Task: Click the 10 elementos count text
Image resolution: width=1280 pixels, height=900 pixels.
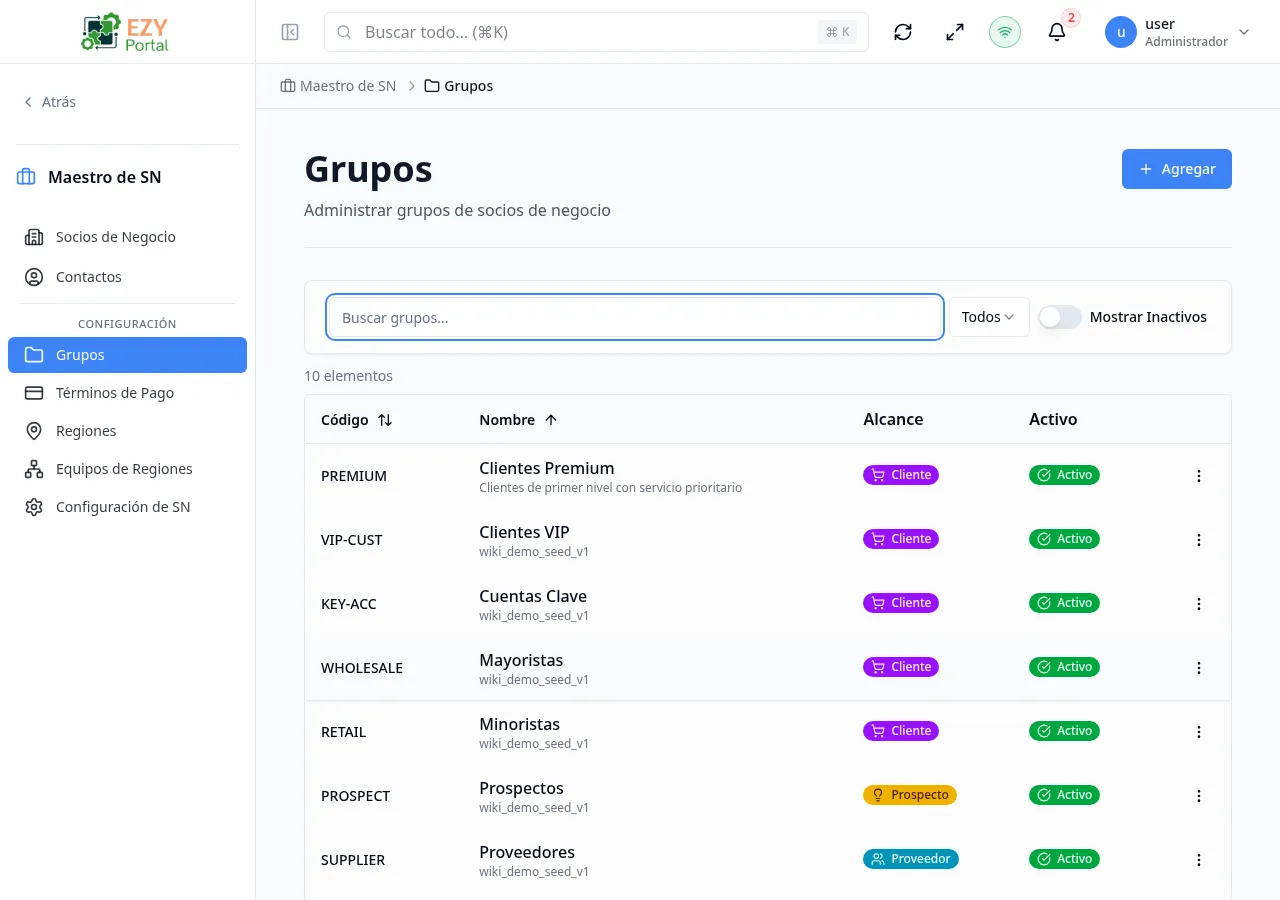Action: click(348, 376)
